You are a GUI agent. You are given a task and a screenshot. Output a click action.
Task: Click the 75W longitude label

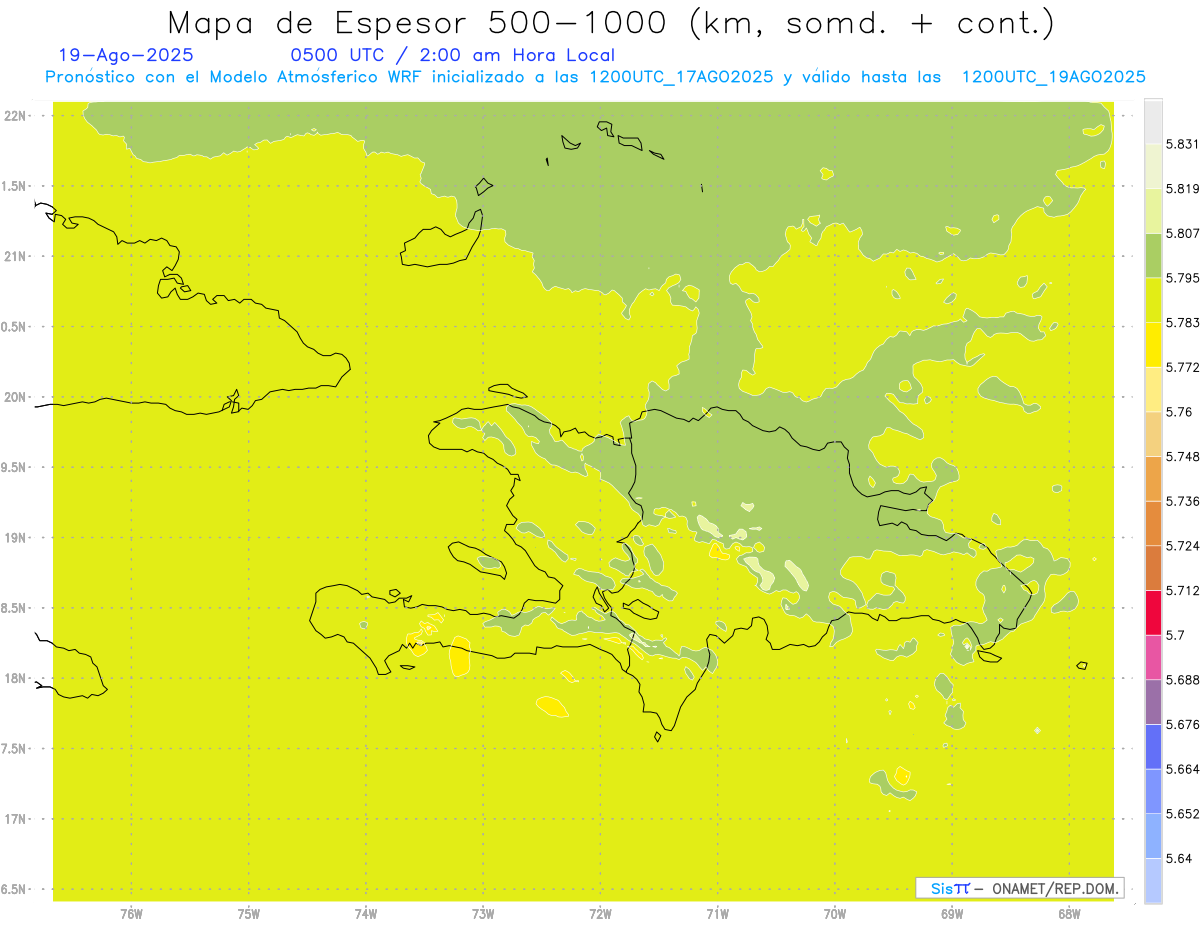[x=249, y=914]
